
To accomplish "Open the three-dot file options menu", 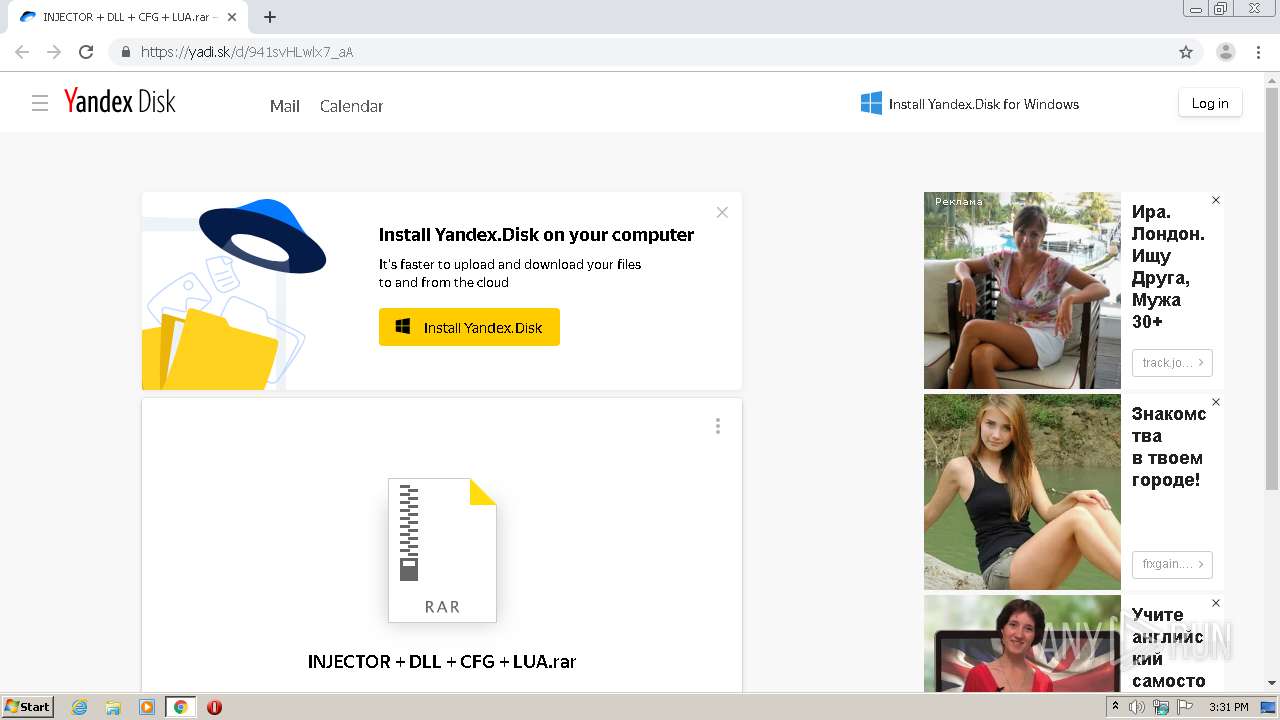I will coord(717,426).
